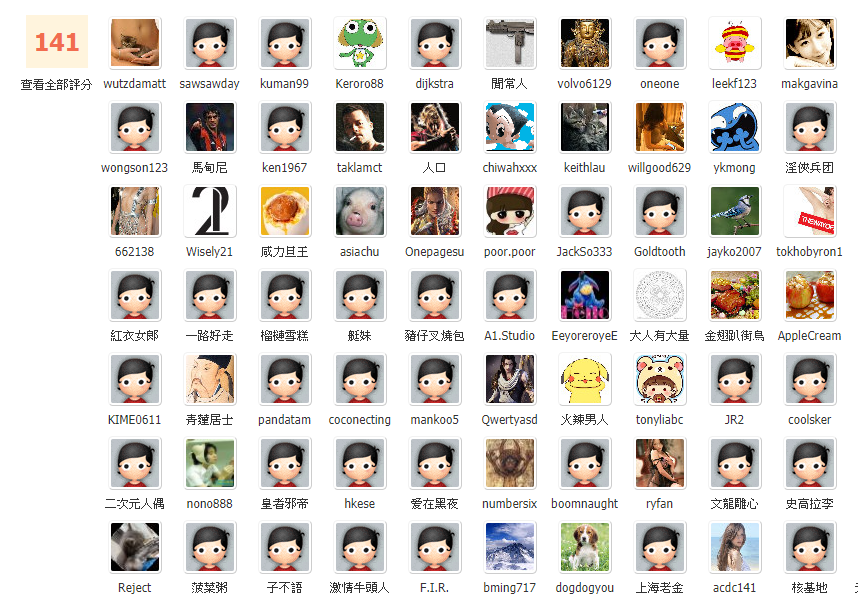
Task: Open the Astro Boy avatar of chiwahxxx
Action: pos(510,127)
